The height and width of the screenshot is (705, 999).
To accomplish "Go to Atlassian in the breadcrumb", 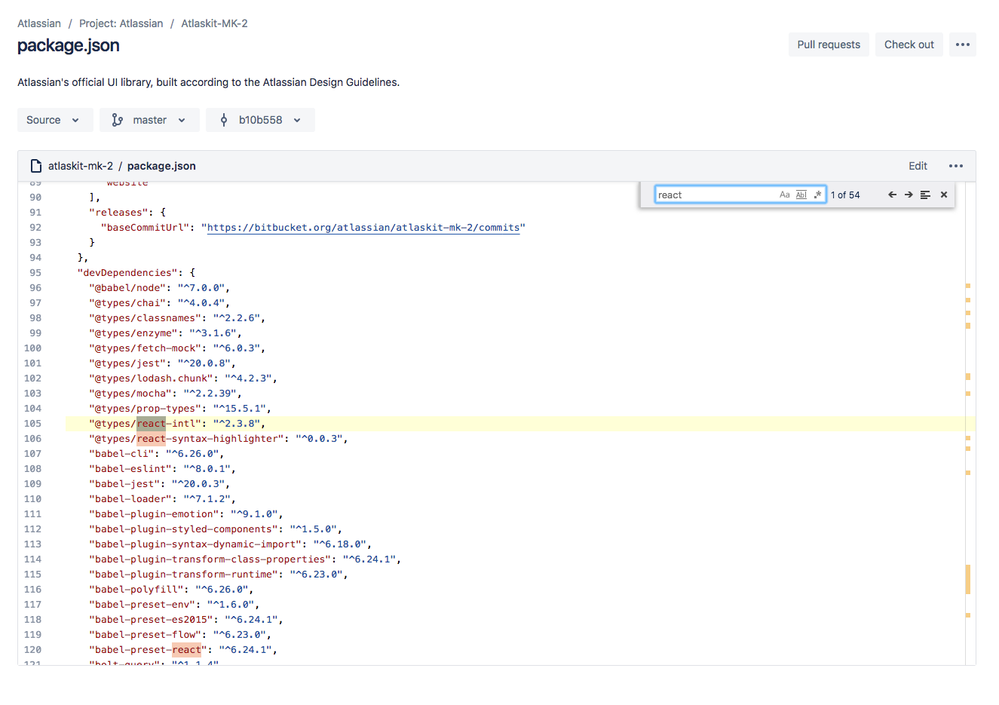I will tap(39, 24).
